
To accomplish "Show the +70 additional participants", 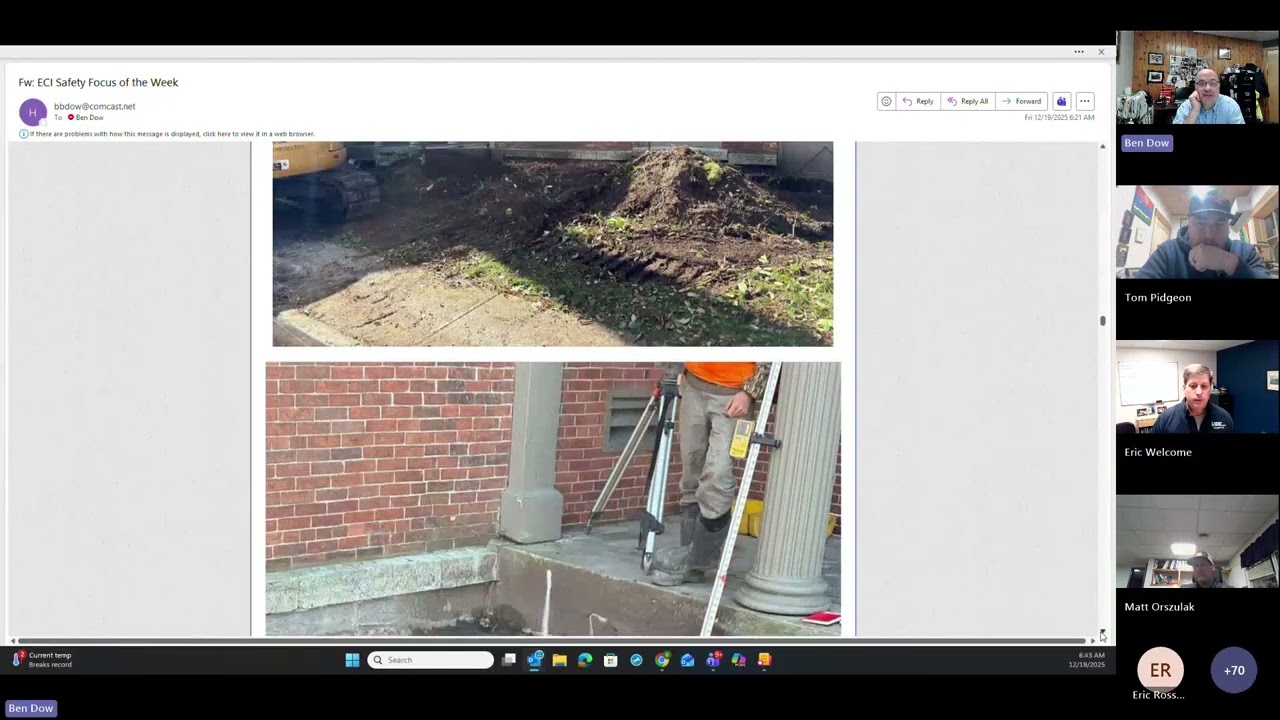I will 1234,670.
